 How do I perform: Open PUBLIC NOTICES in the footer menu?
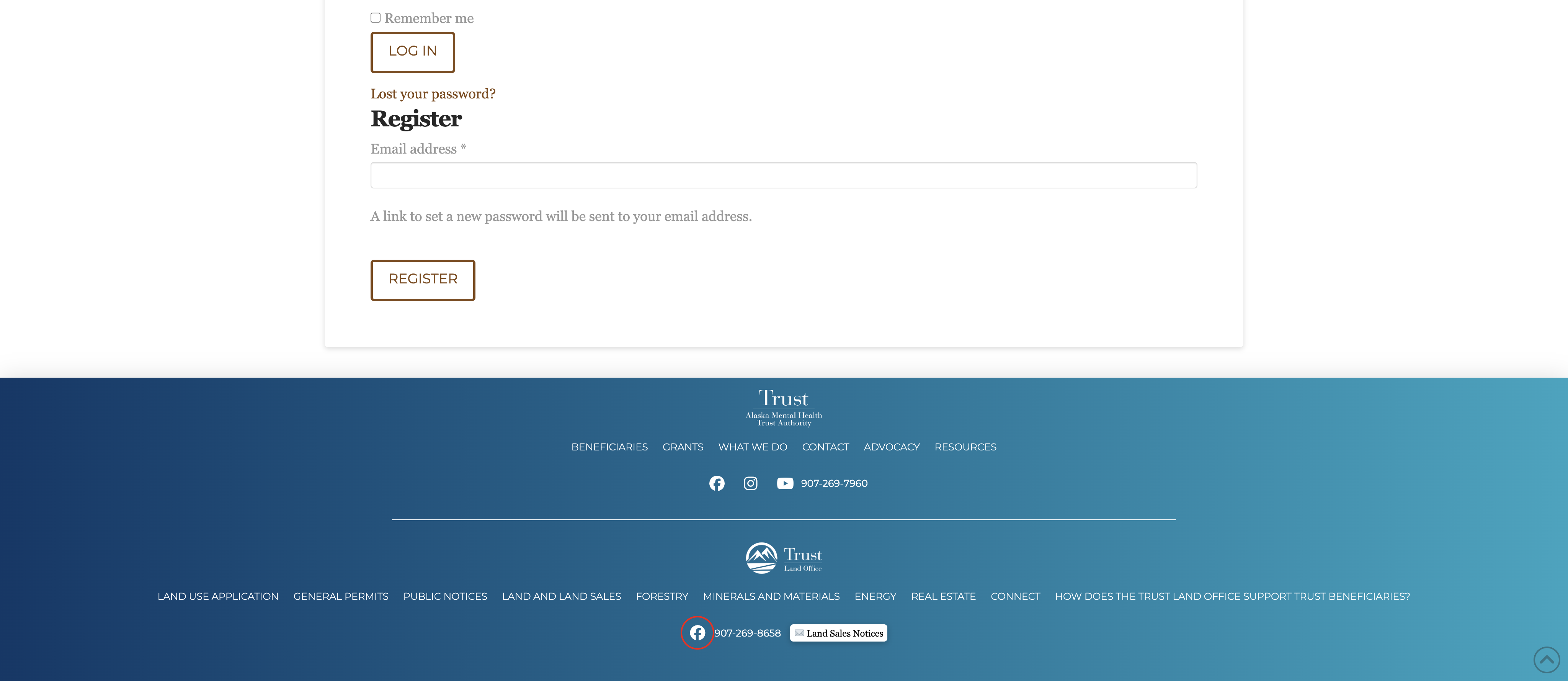pyautogui.click(x=445, y=596)
